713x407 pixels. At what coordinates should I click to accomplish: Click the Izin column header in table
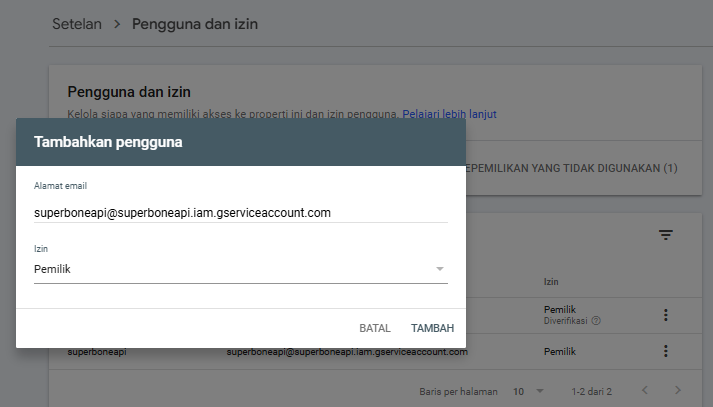coord(551,281)
